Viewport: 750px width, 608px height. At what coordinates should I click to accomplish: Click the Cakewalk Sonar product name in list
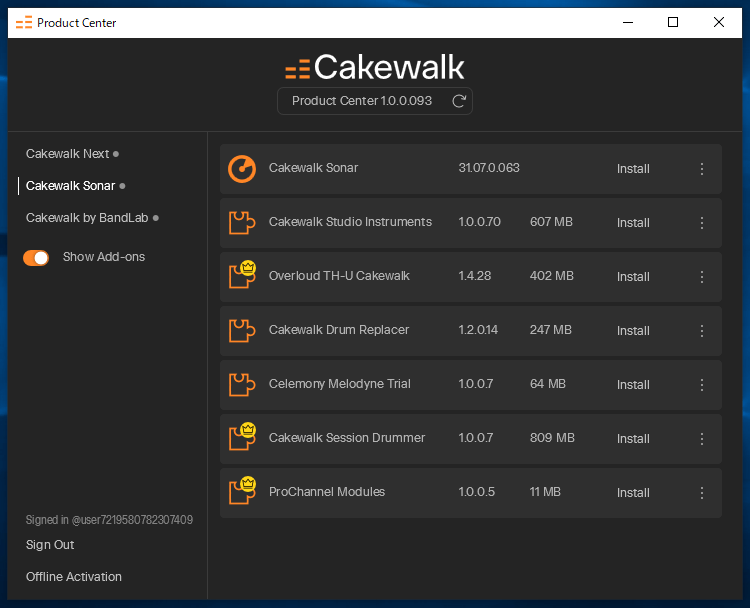click(313, 168)
